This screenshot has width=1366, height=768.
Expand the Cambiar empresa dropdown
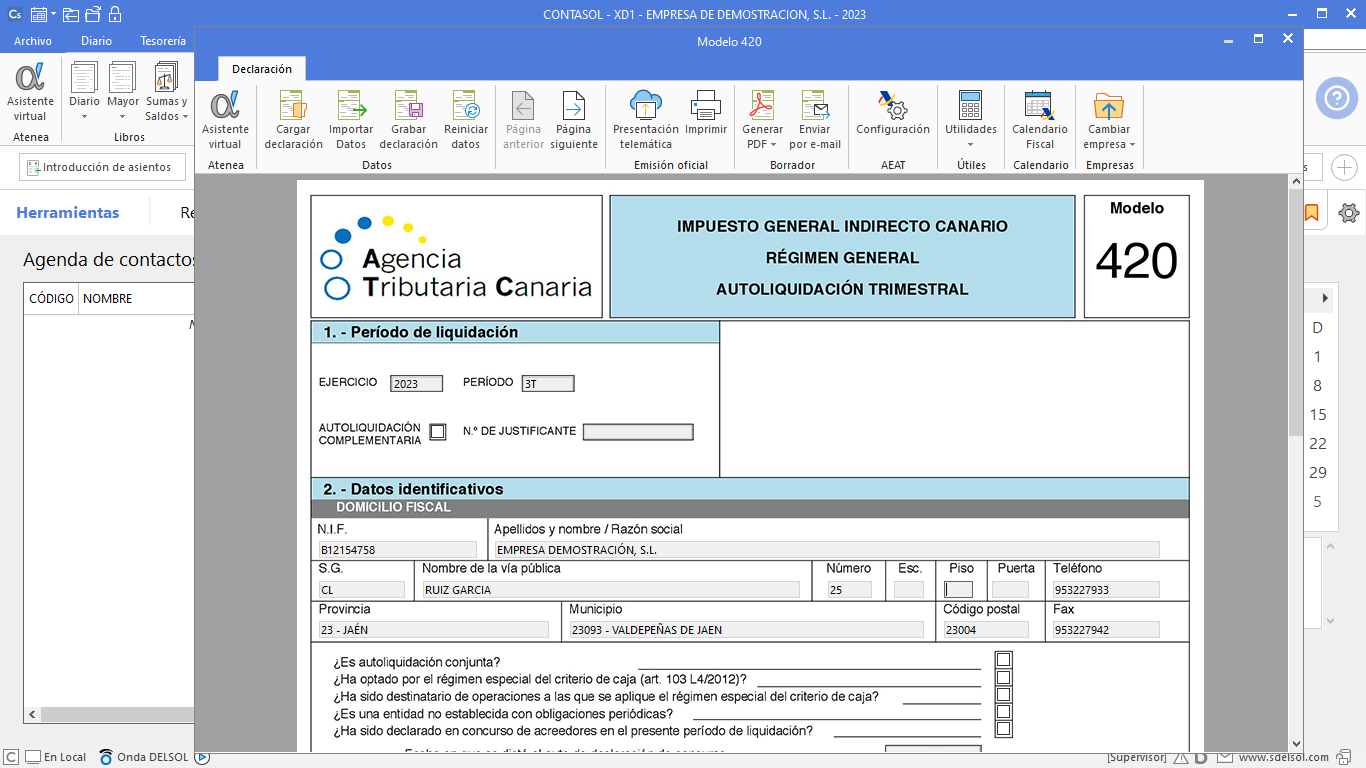(x=1109, y=144)
